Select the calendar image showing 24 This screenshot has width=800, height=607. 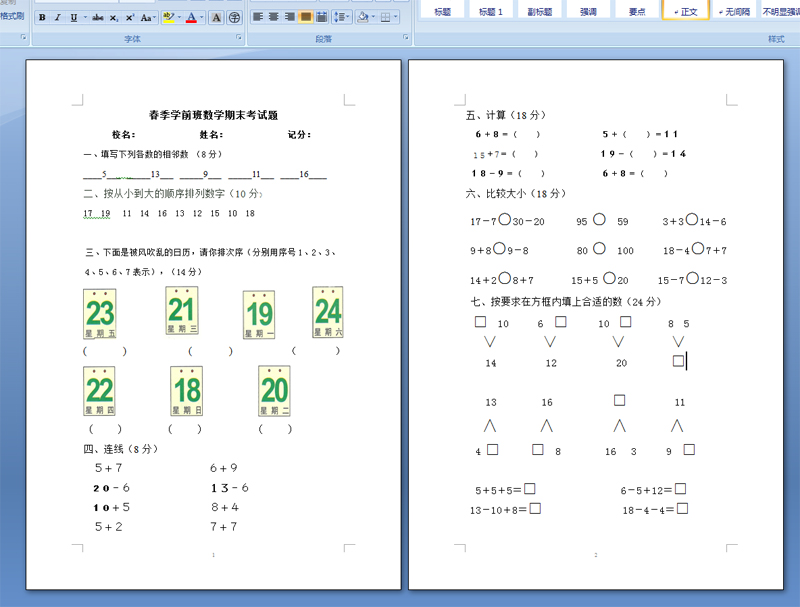[x=328, y=312]
